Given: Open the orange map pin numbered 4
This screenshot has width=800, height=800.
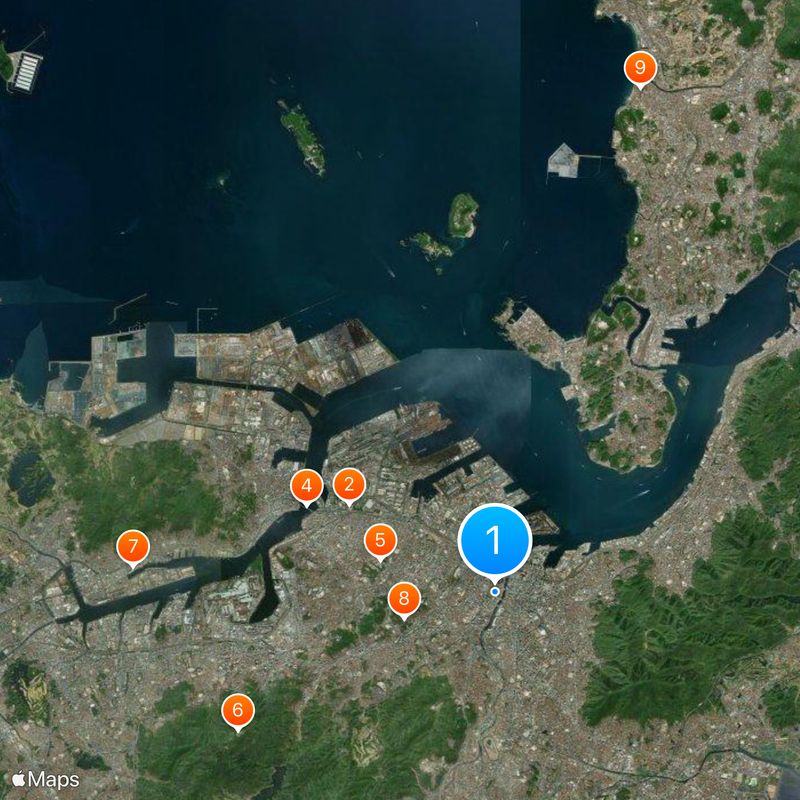Looking at the screenshot, I should point(307,486).
